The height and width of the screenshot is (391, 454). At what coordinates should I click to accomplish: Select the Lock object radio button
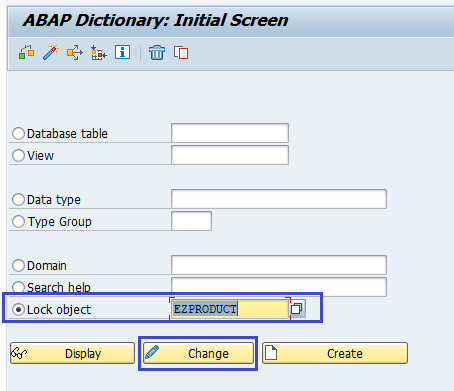[18, 310]
